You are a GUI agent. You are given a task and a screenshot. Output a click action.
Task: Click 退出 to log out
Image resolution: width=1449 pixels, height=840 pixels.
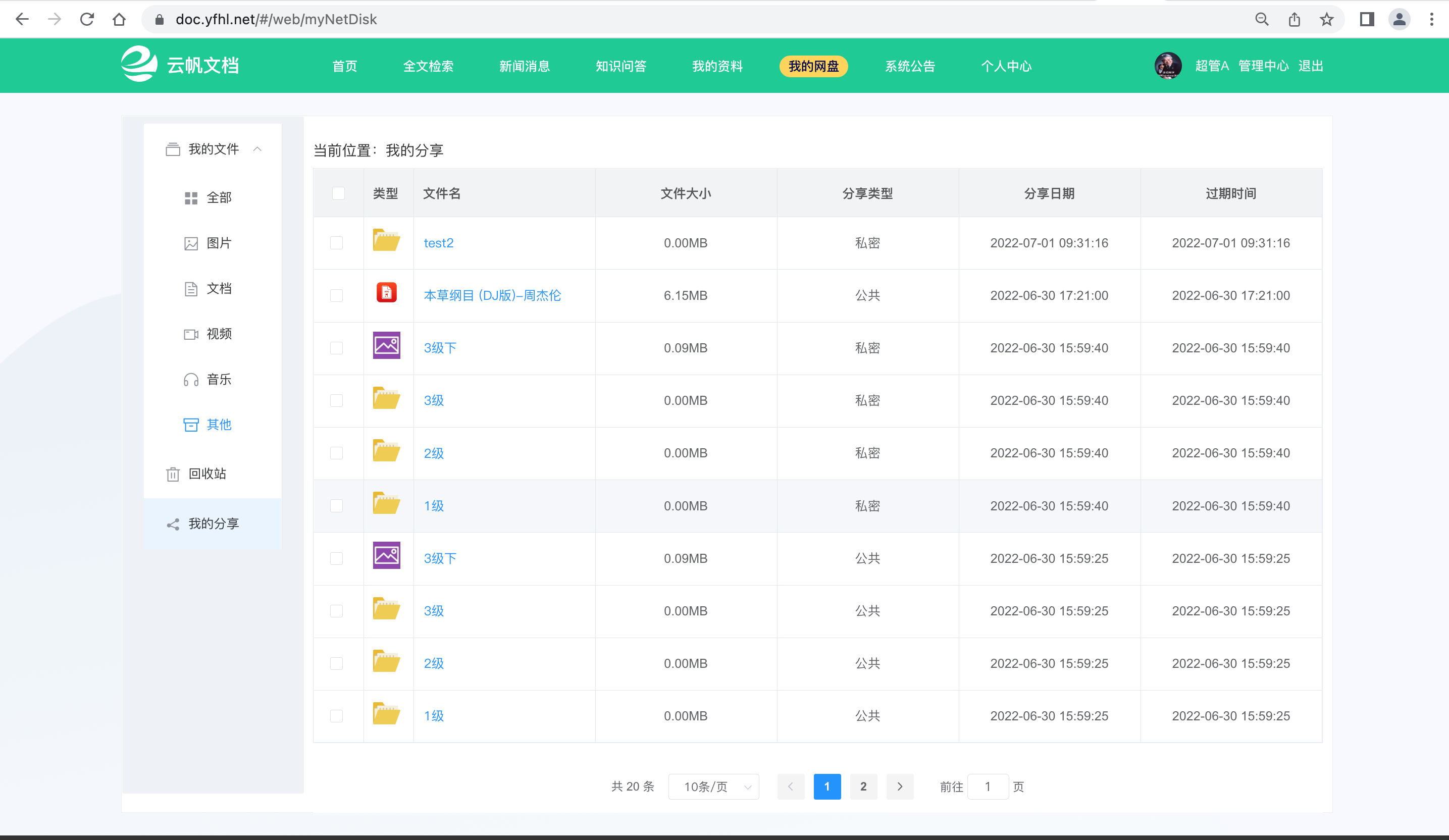click(1311, 66)
